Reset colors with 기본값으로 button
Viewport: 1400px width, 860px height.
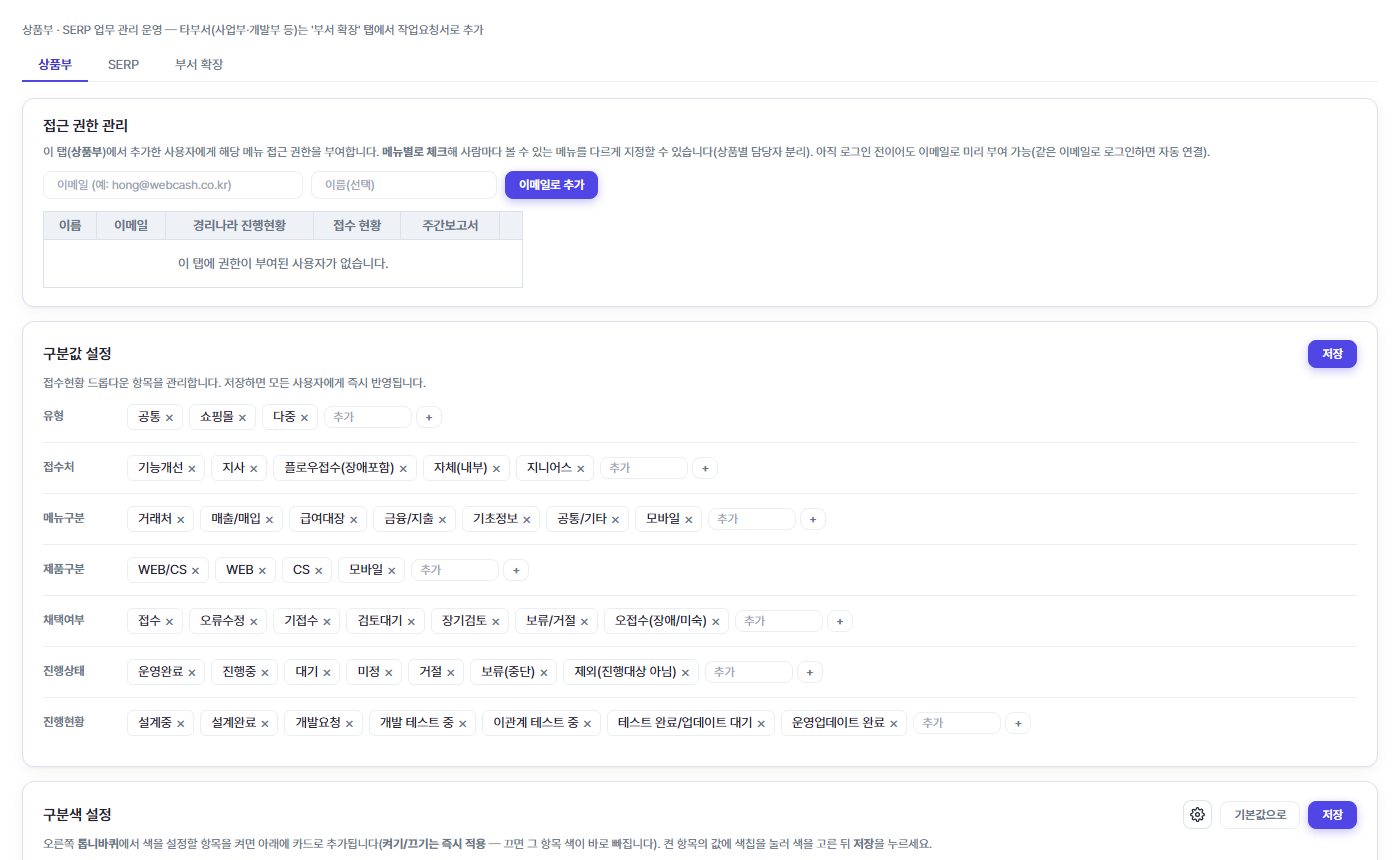(x=1260, y=815)
